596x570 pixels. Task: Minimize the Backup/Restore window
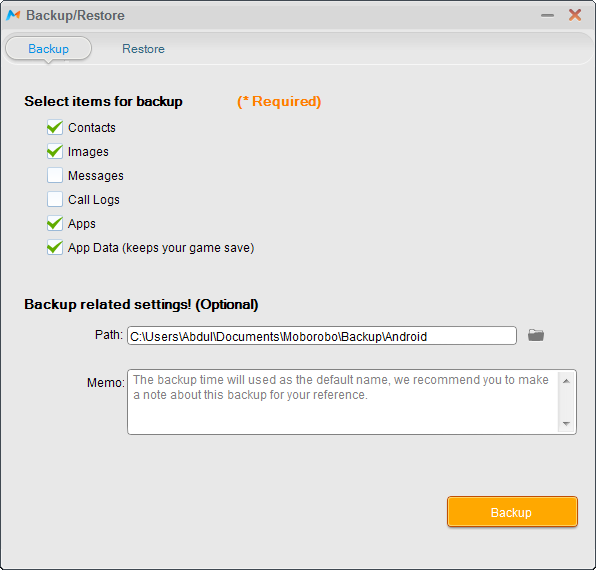pyautogui.click(x=547, y=16)
